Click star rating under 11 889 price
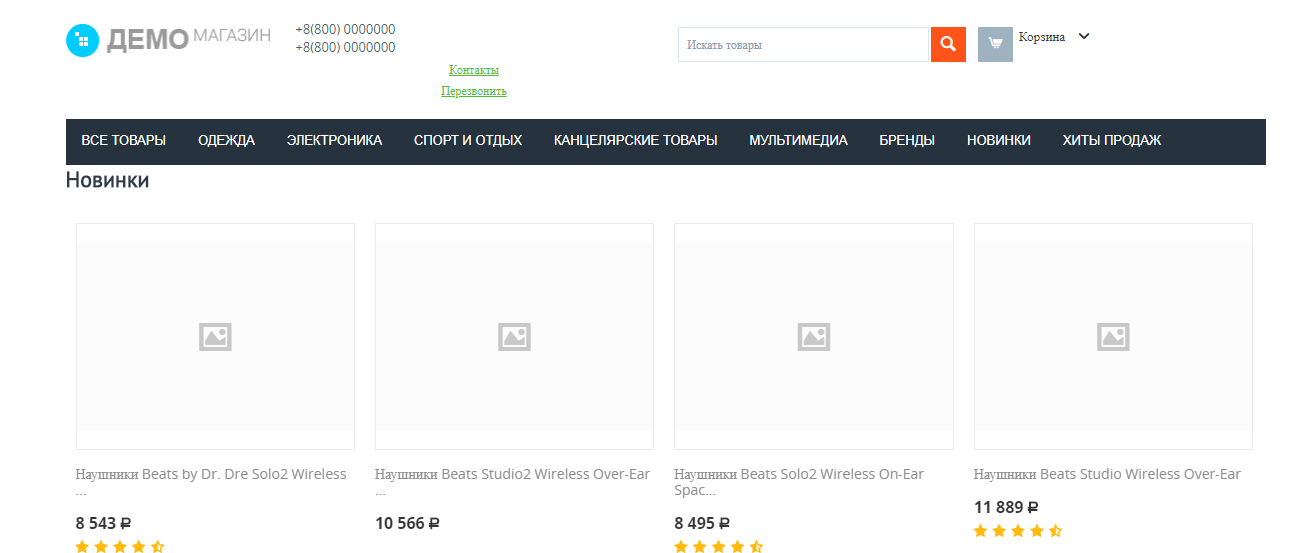 (1018, 531)
